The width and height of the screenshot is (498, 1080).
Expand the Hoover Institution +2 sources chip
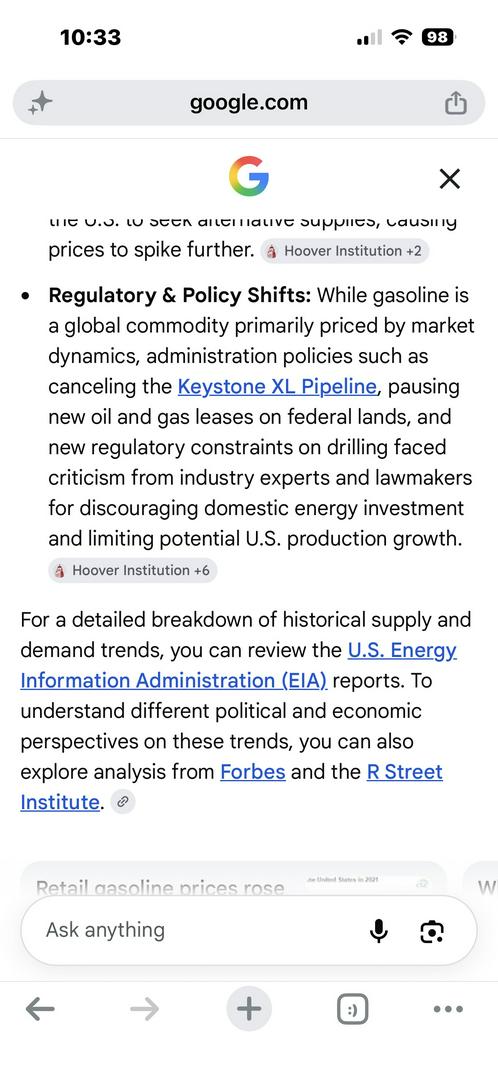(345, 251)
